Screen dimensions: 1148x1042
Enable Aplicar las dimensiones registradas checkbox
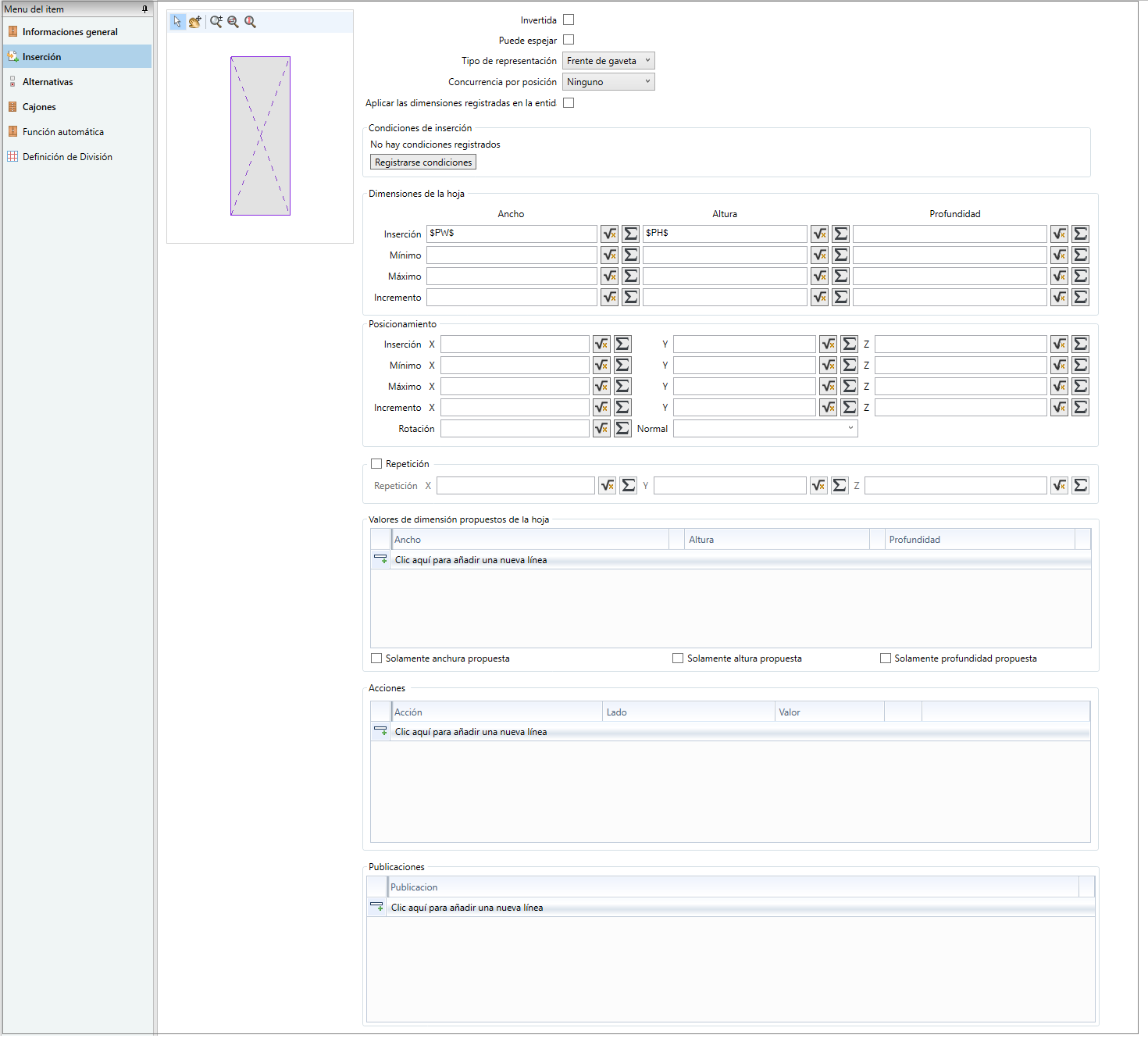coord(569,102)
